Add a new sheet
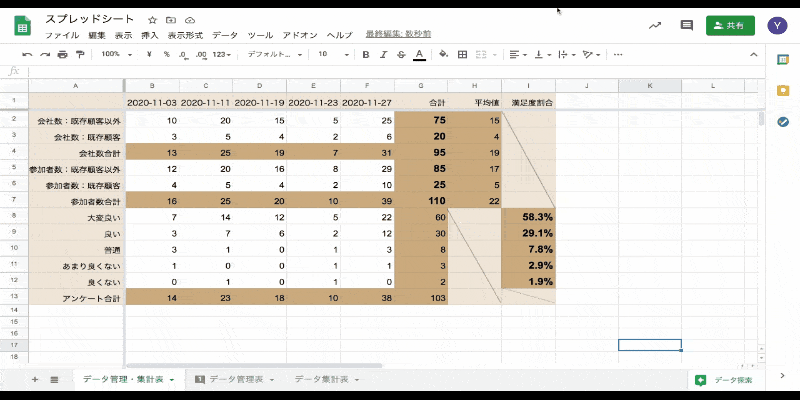Screen dimensions: 800x400 click(x=35, y=380)
